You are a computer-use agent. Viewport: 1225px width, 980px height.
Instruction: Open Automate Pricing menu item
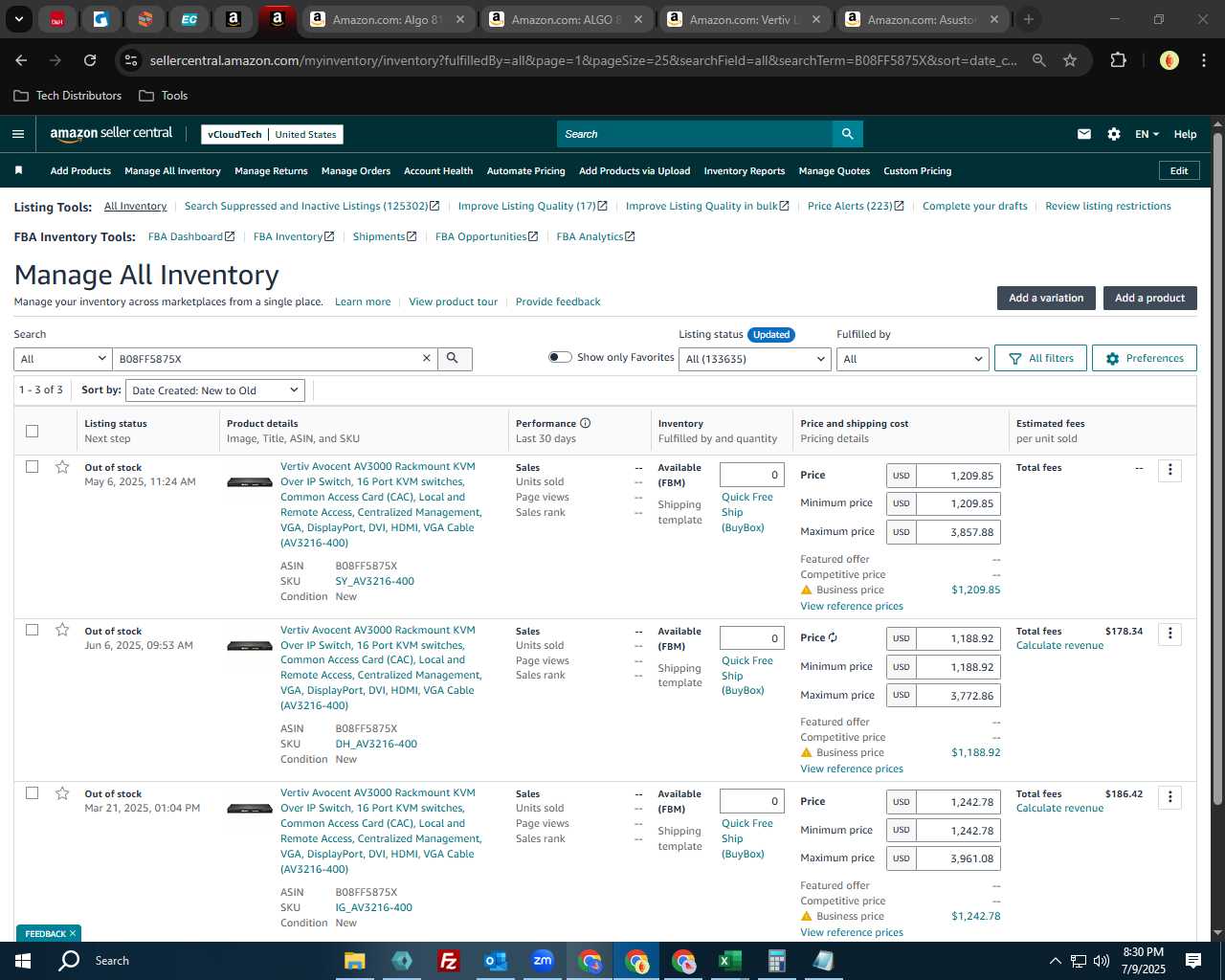click(x=526, y=170)
